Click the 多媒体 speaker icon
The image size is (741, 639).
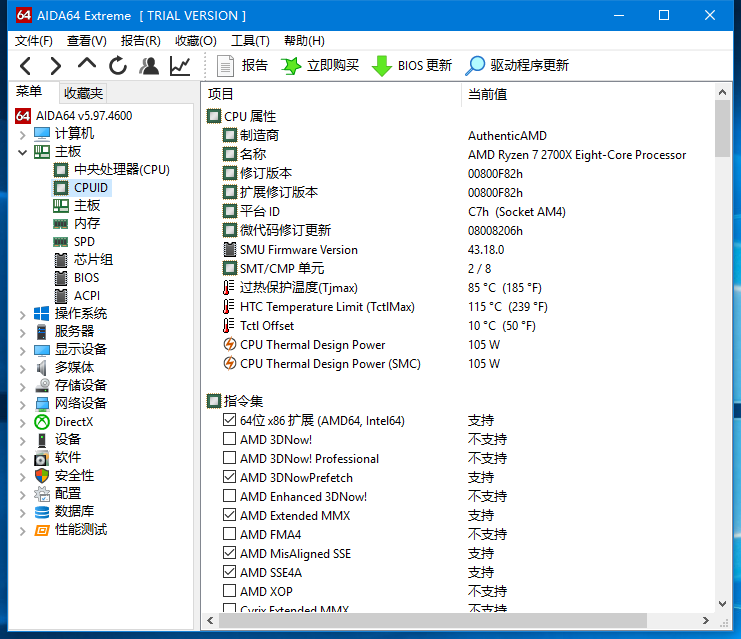[x=42, y=367]
